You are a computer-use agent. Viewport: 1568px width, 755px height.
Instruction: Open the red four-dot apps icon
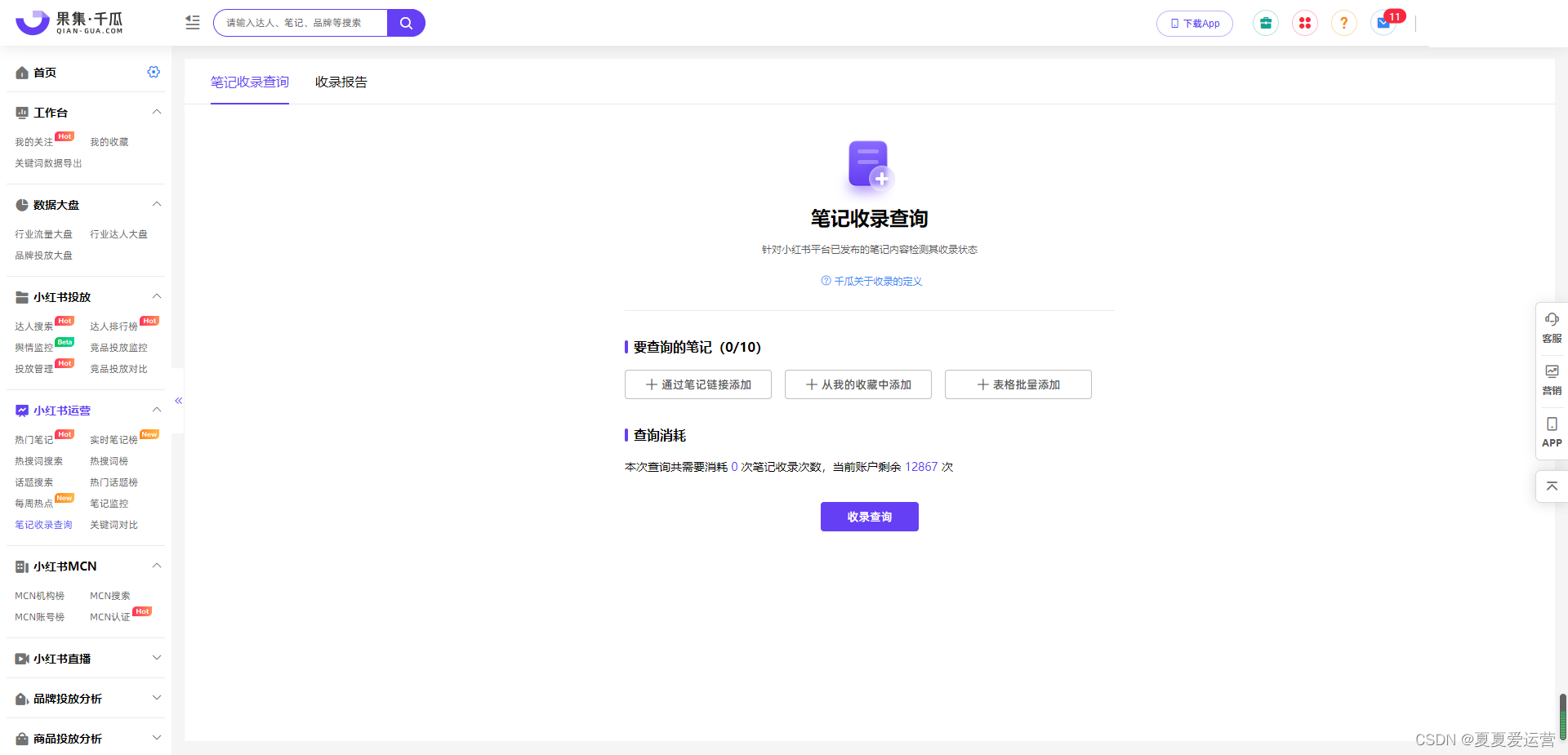coord(1305,23)
